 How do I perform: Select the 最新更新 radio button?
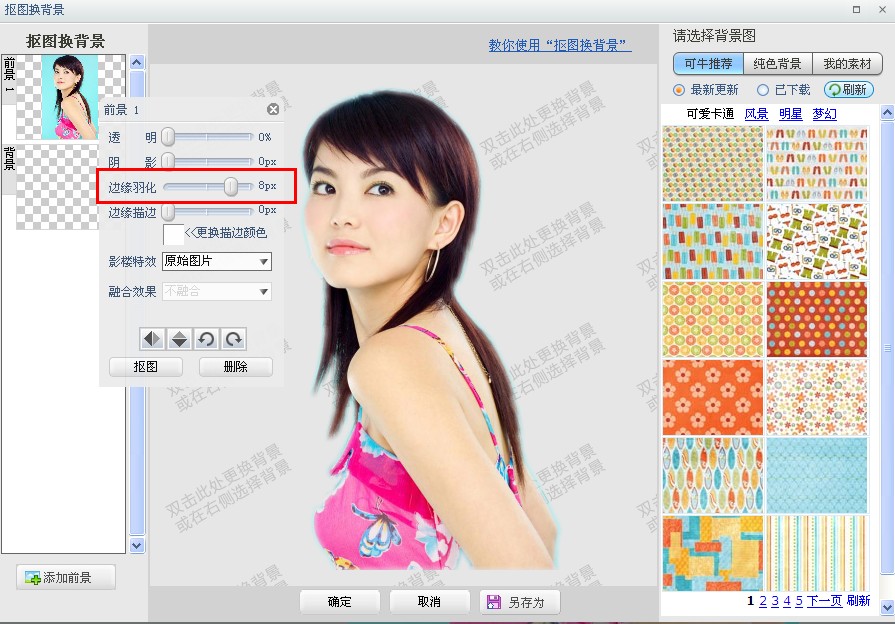coord(679,90)
